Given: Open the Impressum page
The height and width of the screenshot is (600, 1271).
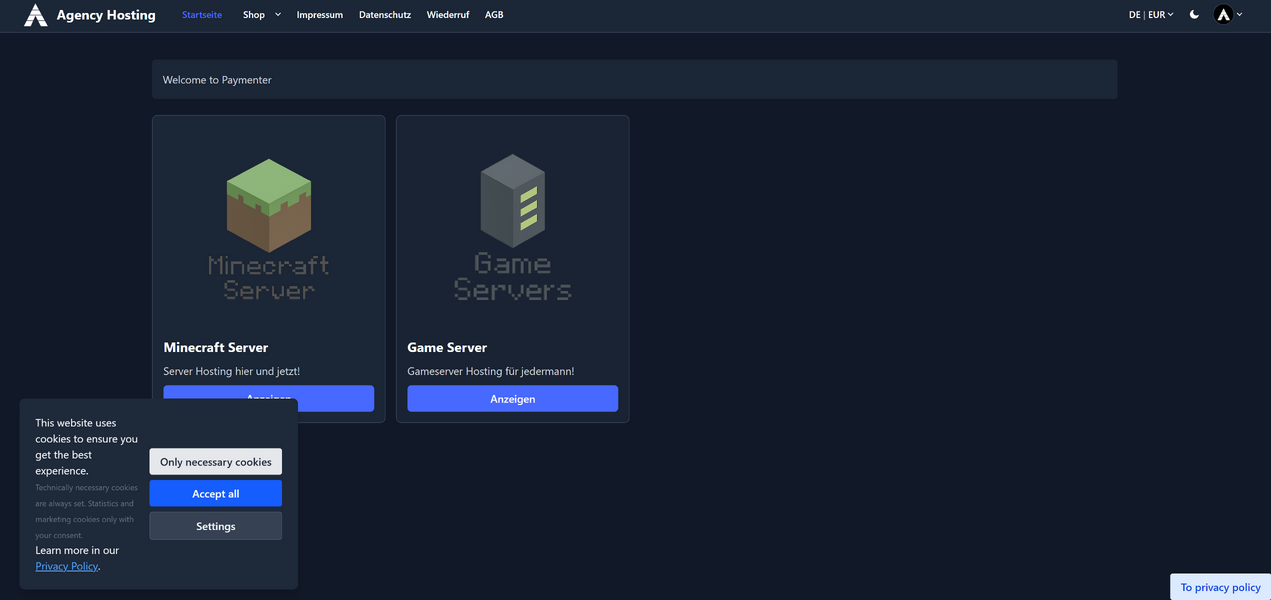Looking at the screenshot, I should click(320, 15).
